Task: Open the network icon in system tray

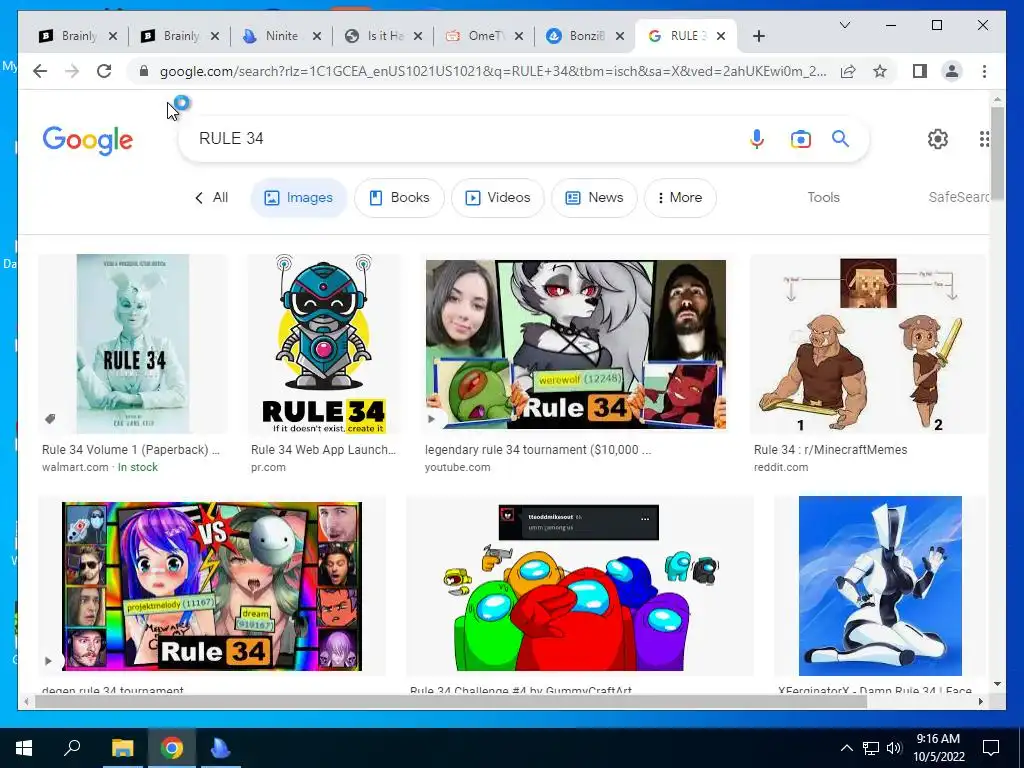Action: (x=871, y=748)
